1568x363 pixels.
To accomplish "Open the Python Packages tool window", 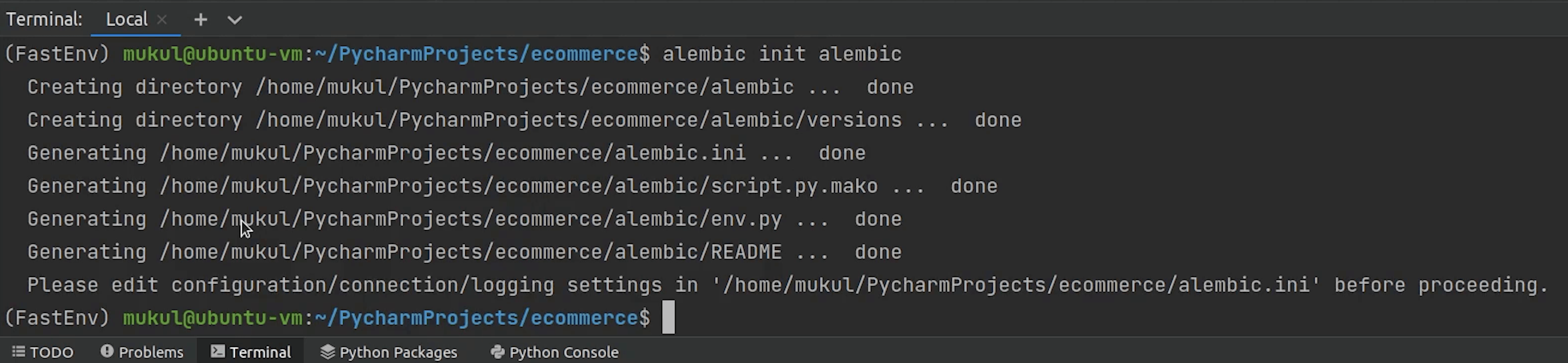I will pyautogui.click(x=389, y=352).
